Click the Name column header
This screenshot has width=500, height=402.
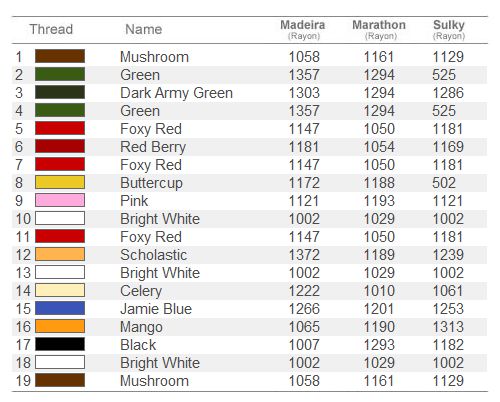tap(144, 29)
